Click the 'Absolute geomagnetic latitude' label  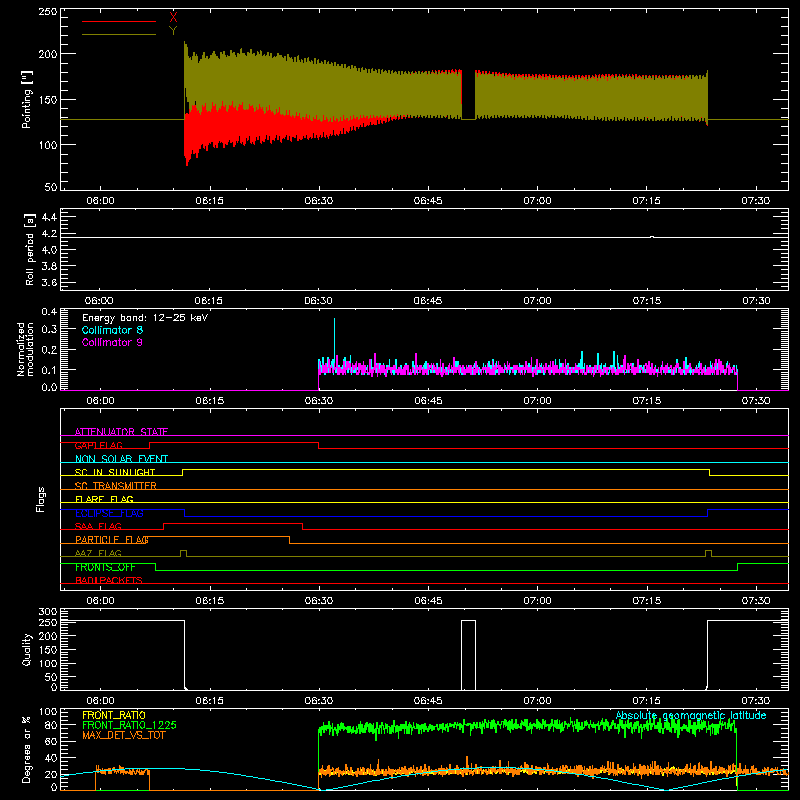pos(691,715)
